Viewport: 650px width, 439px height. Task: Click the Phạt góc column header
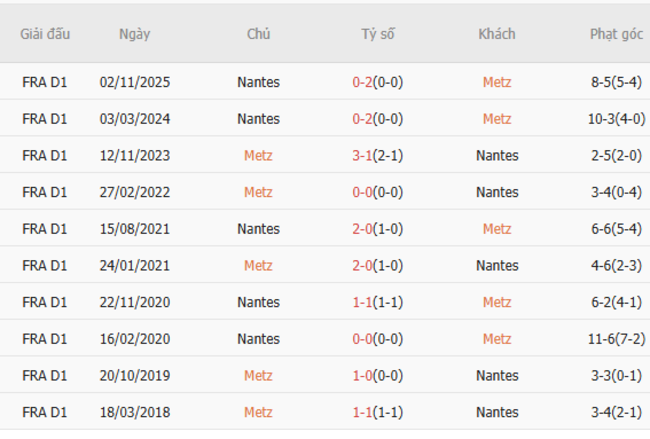click(x=616, y=34)
